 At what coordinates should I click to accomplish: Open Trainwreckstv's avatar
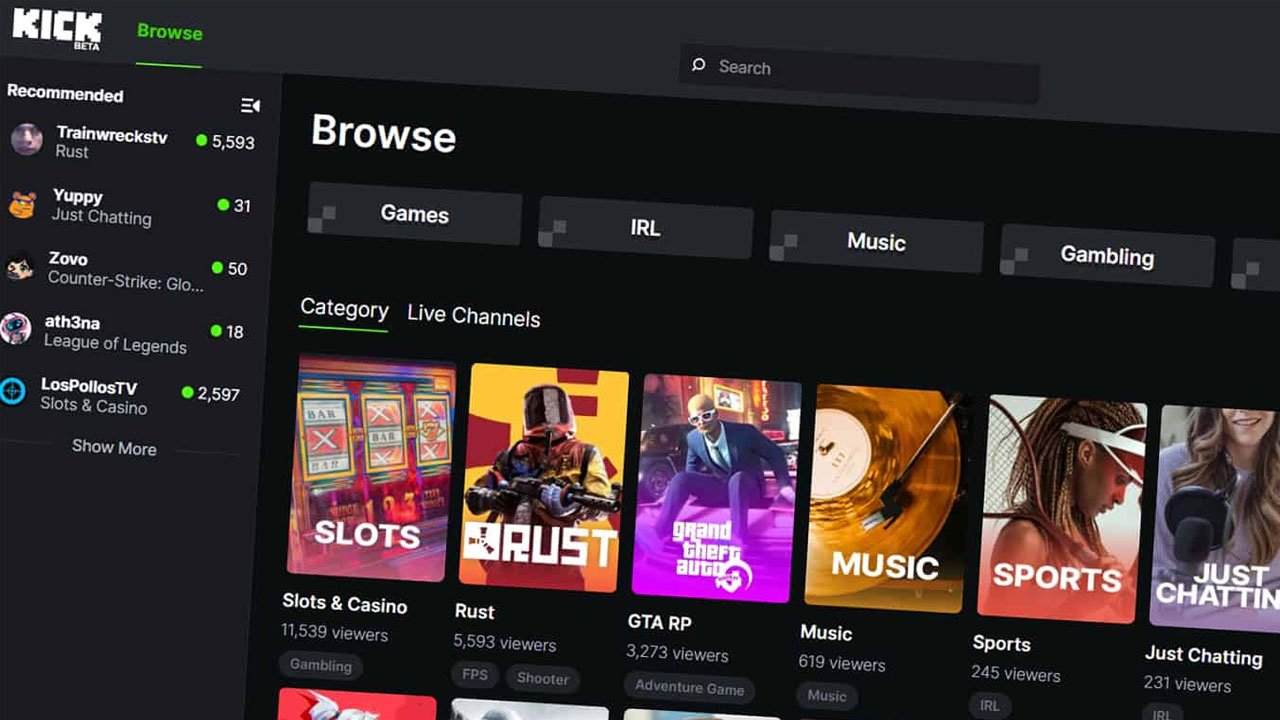(x=27, y=139)
